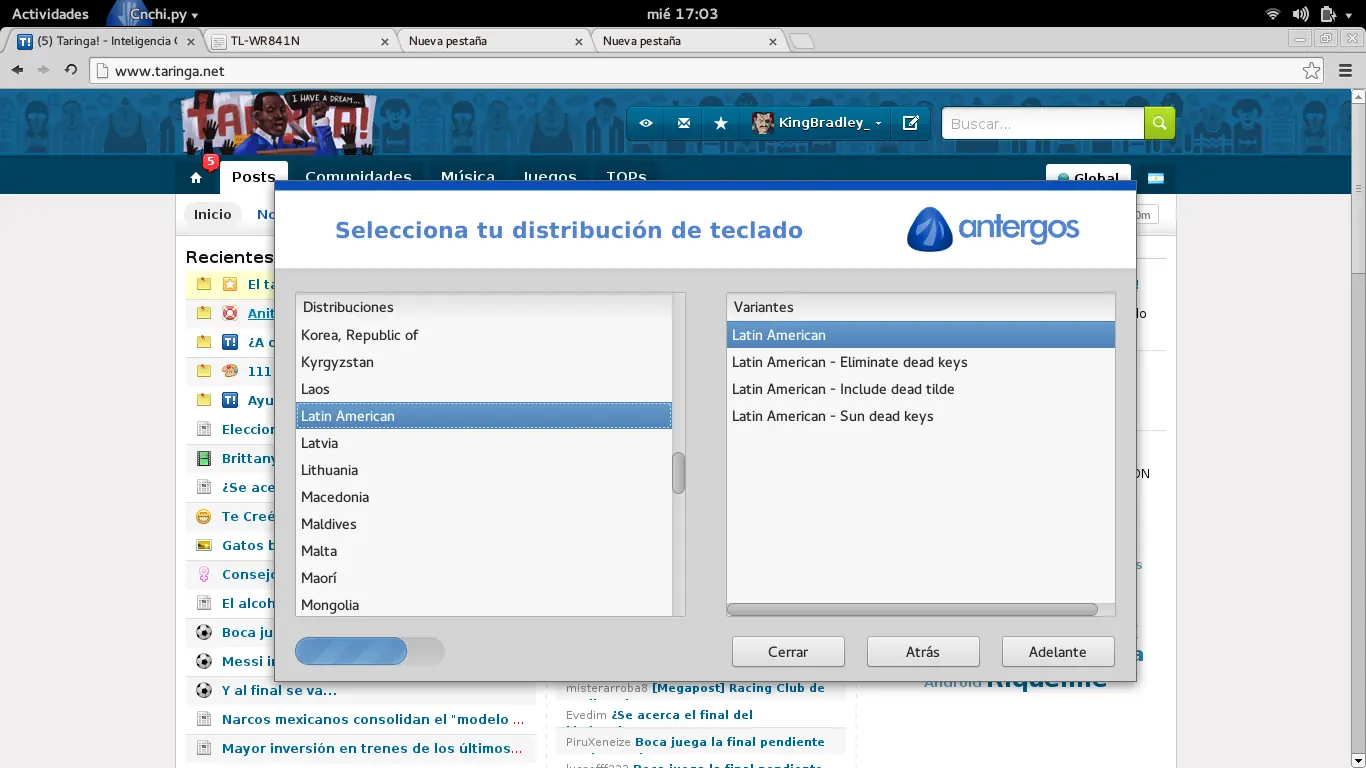The width and height of the screenshot is (1366, 768).
Task: Select Macedonia in the layout list
Action: click(x=484, y=497)
